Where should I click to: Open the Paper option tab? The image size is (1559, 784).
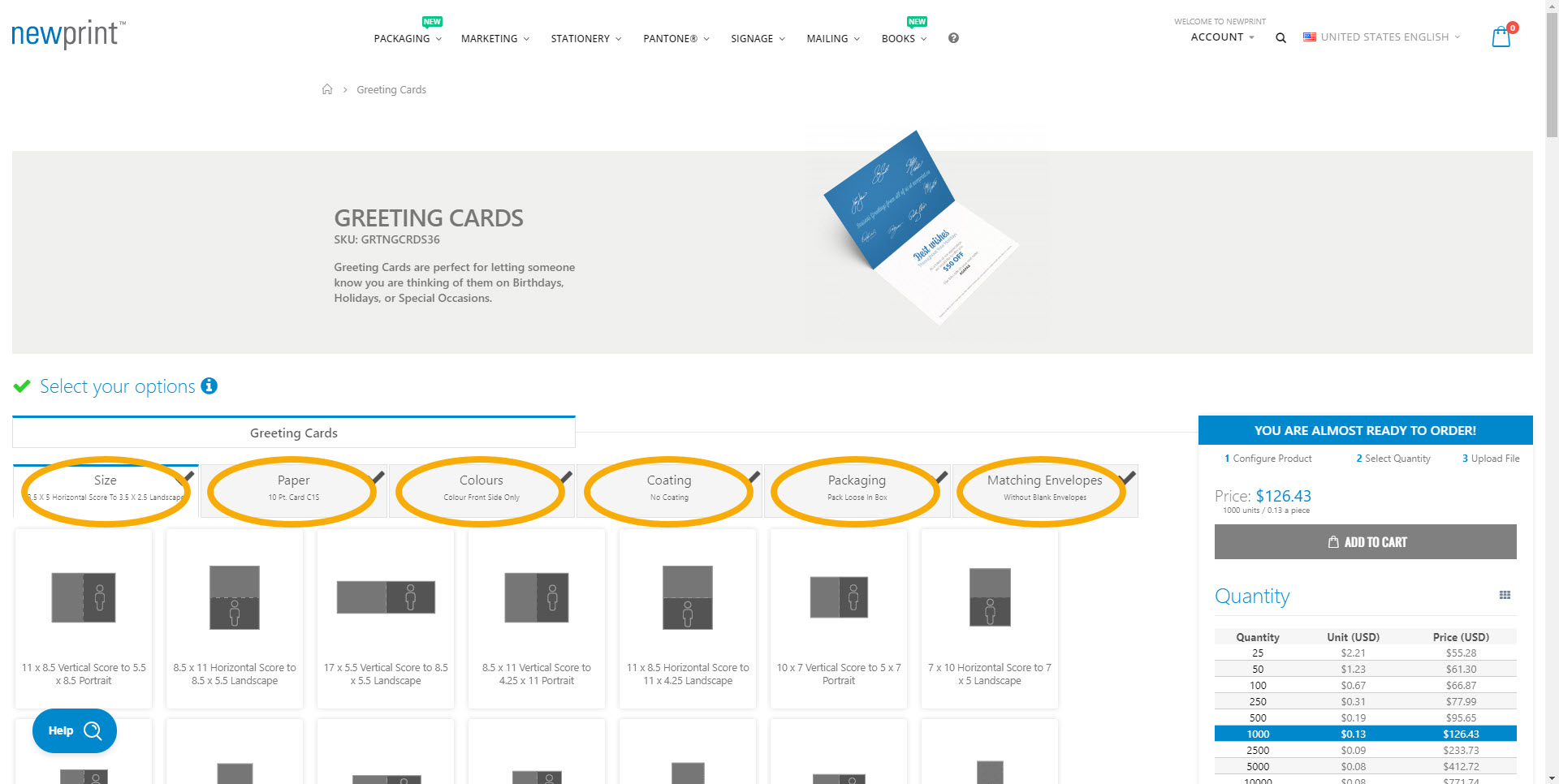click(293, 490)
